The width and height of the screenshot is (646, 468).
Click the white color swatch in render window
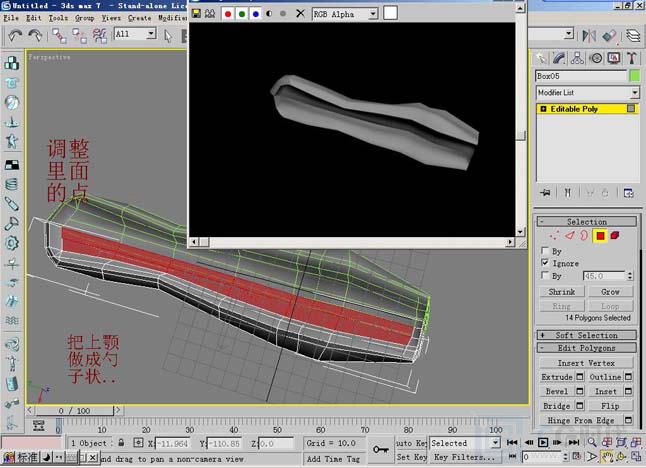pos(390,13)
